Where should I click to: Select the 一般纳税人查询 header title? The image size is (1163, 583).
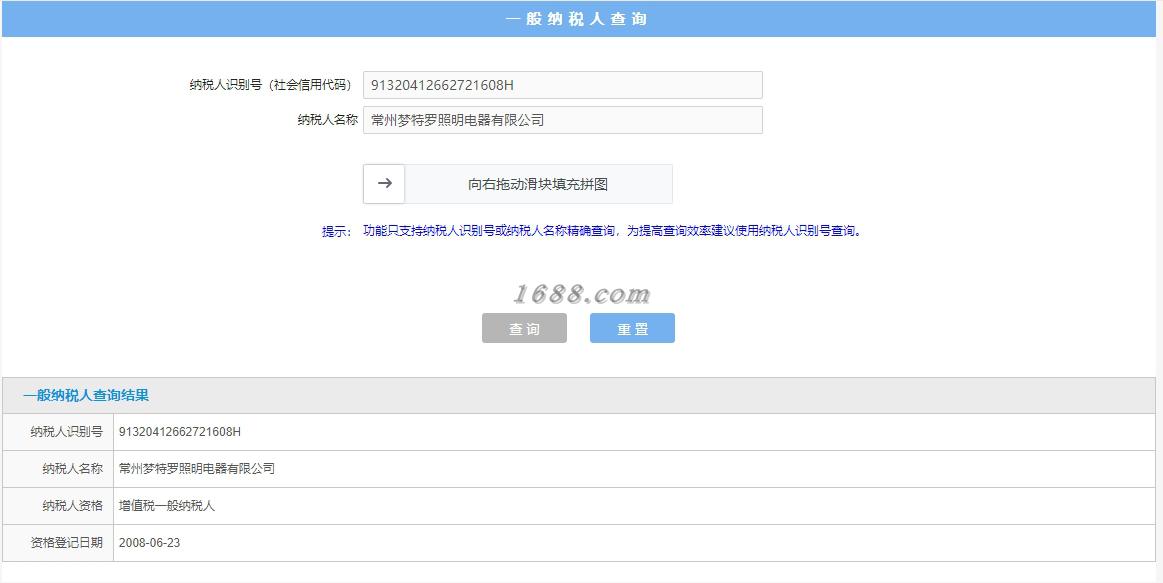point(576,19)
